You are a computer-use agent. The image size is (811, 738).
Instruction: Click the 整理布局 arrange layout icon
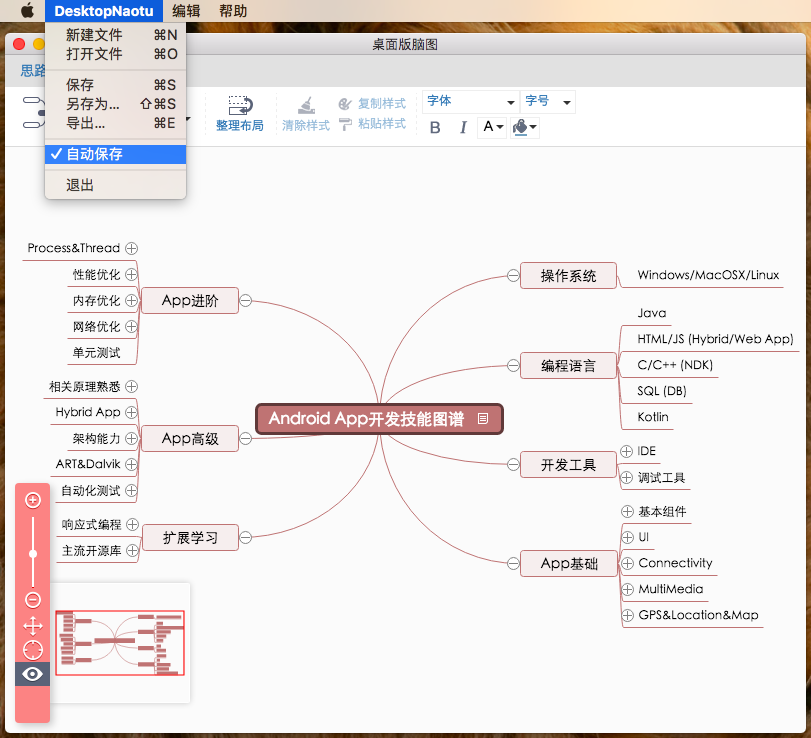[x=239, y=104]
